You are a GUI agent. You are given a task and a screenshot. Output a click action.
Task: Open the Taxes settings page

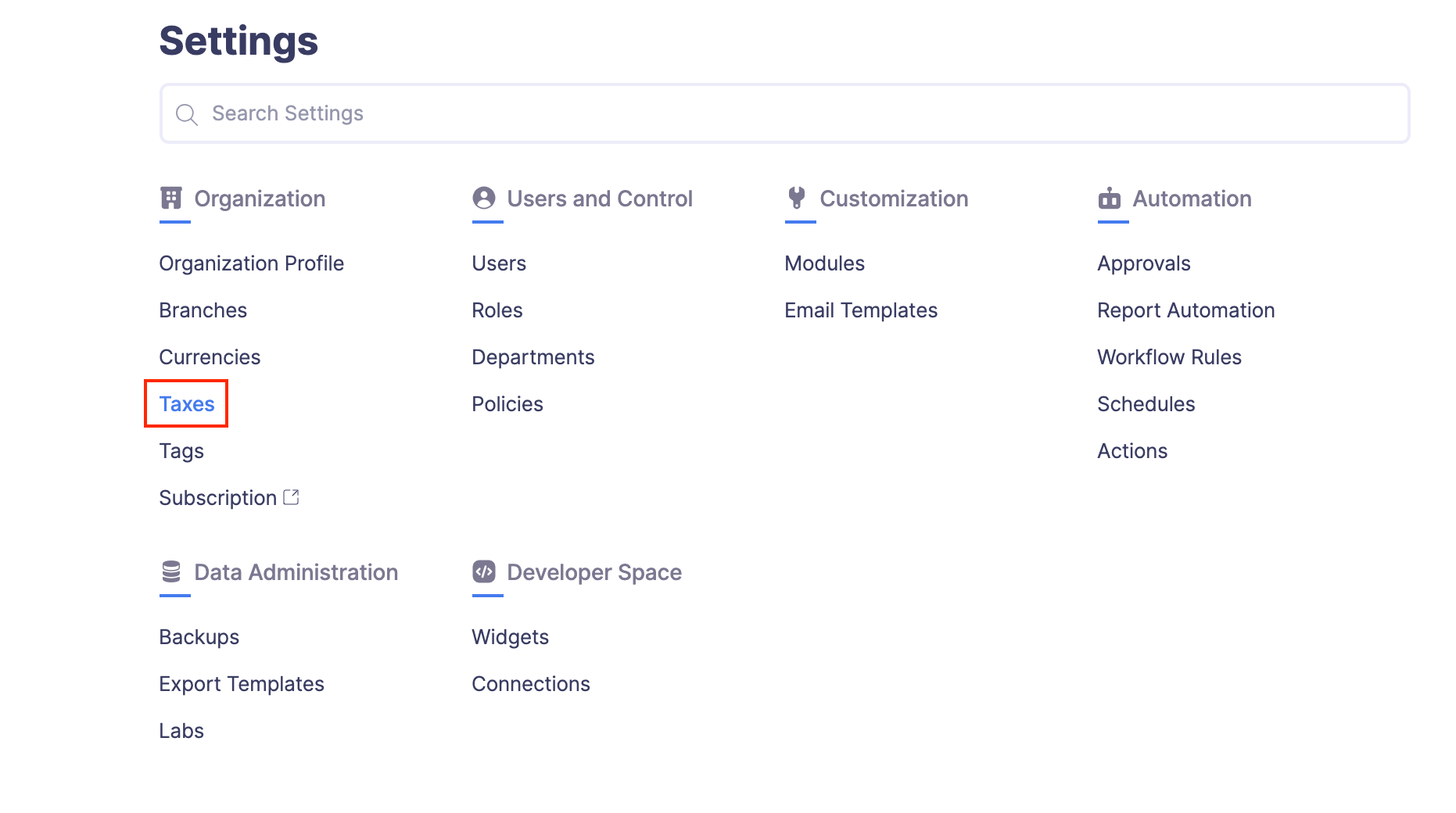(x=187, y=404)
